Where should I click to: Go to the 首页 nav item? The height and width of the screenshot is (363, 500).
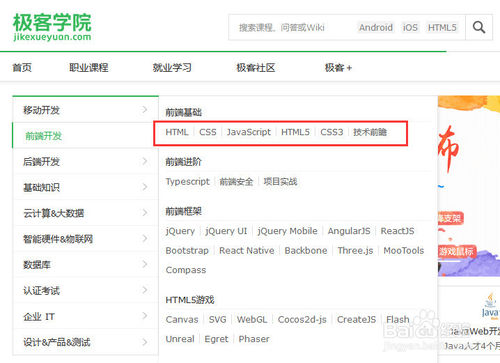[x=22, y=68]
